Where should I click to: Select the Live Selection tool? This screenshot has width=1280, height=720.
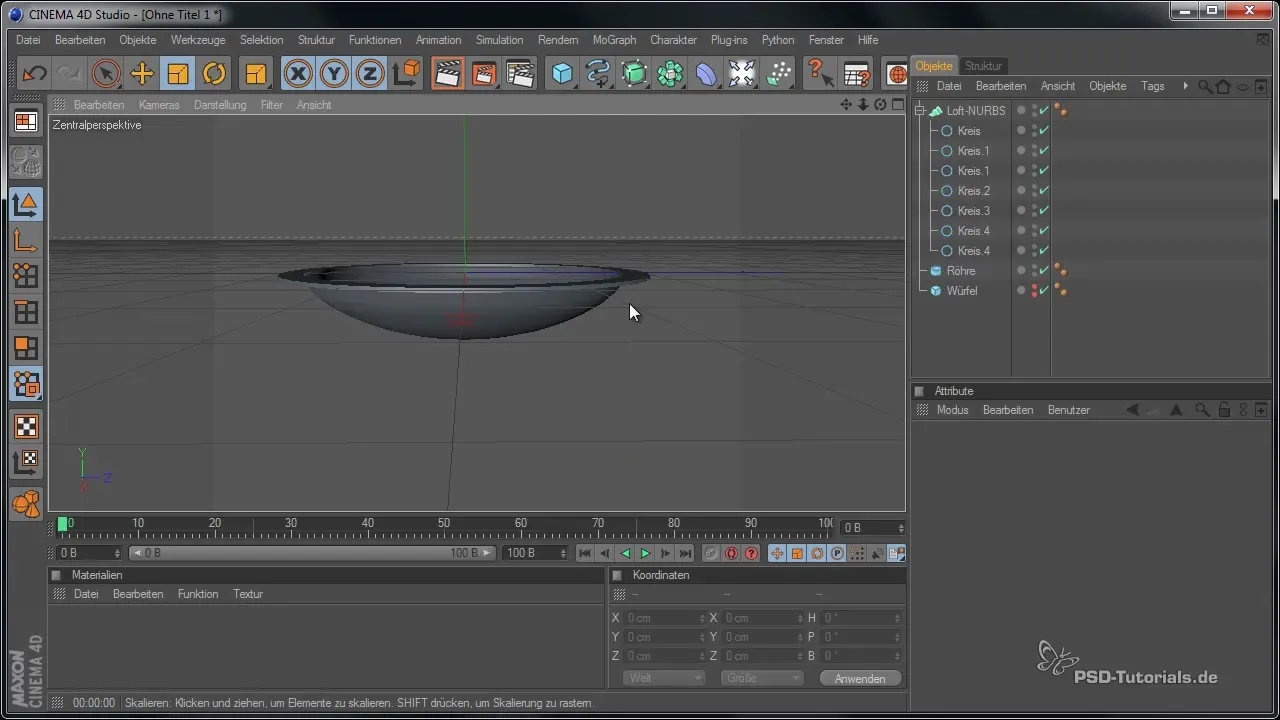coord(106,73)
